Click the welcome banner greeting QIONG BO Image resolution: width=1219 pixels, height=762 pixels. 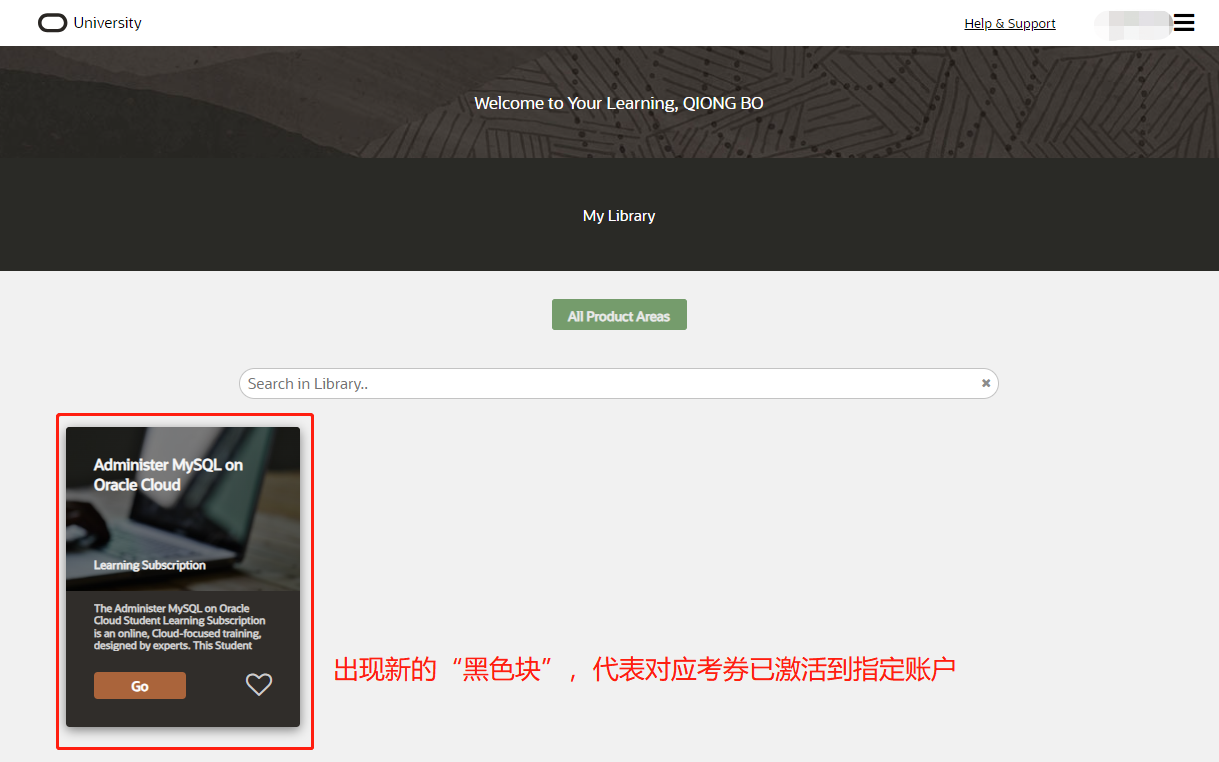coord(618,102)
